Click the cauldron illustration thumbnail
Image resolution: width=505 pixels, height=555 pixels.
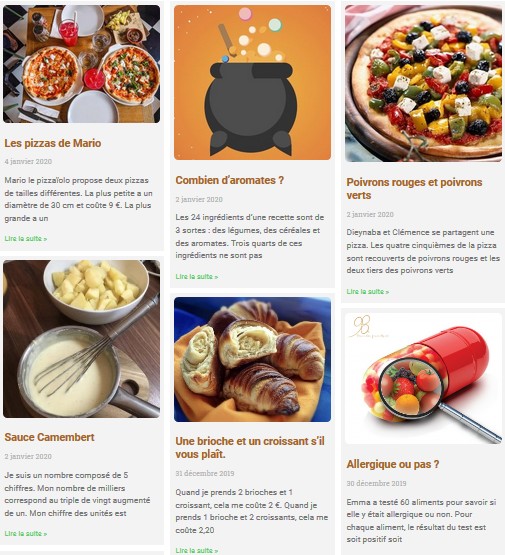pyautogui.click(x=252, y=82)
